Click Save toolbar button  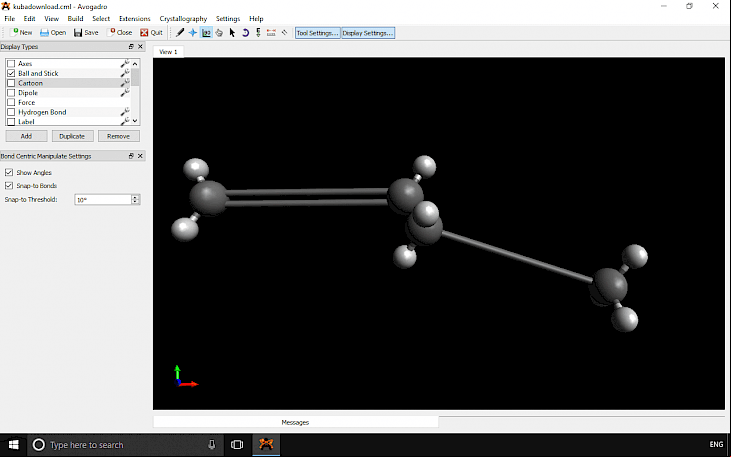tap(86, 33)
